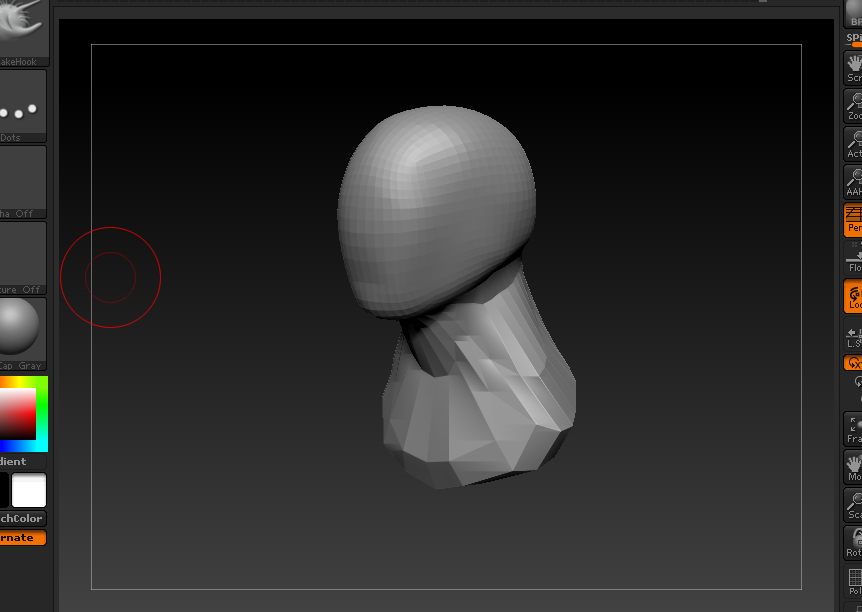
Task: Select the SnakeHook brush thumbnail
Action: point(22,32)
